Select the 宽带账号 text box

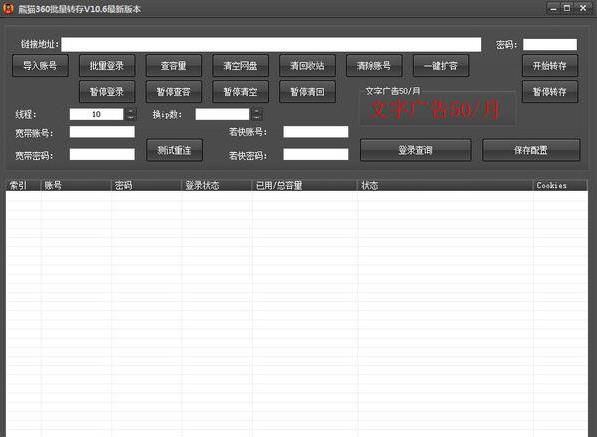click(102, 132)
